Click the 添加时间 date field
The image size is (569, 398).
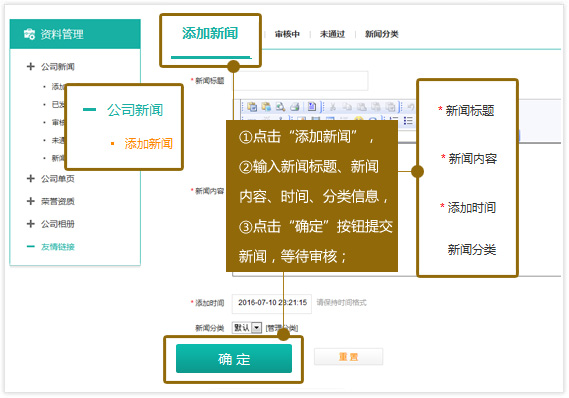272,303
